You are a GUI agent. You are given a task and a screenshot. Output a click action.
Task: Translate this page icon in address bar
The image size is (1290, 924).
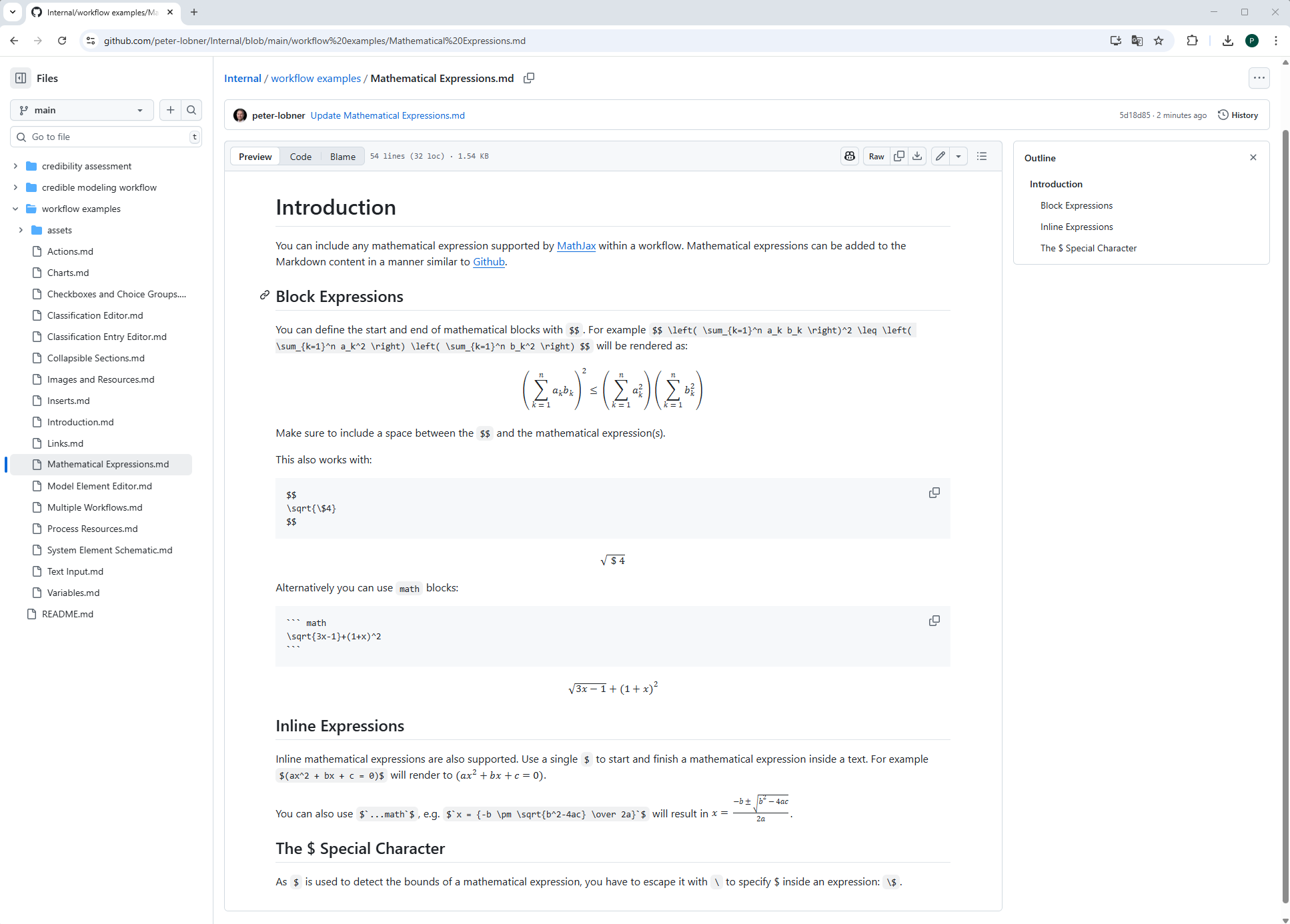tap(1137, 41)
